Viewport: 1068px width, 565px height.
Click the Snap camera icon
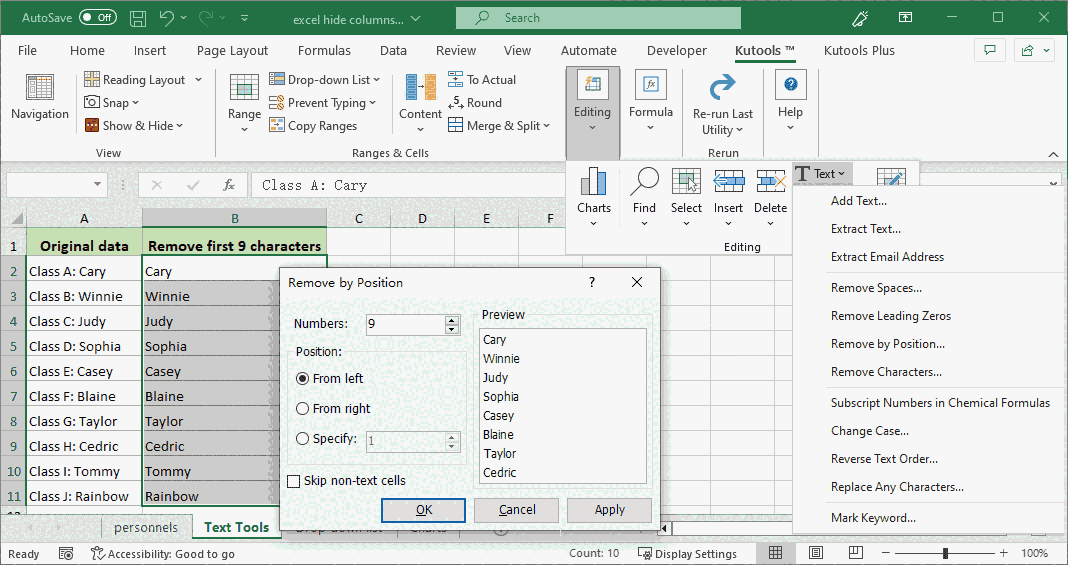pos(92,102)
